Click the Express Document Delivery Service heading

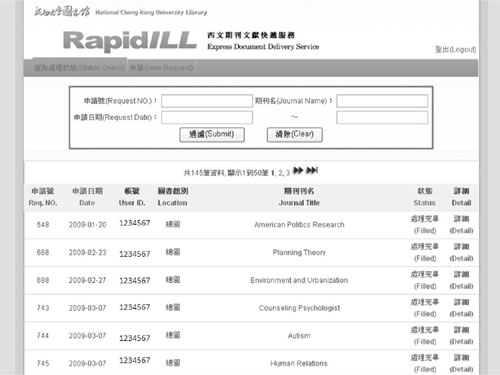263,47
